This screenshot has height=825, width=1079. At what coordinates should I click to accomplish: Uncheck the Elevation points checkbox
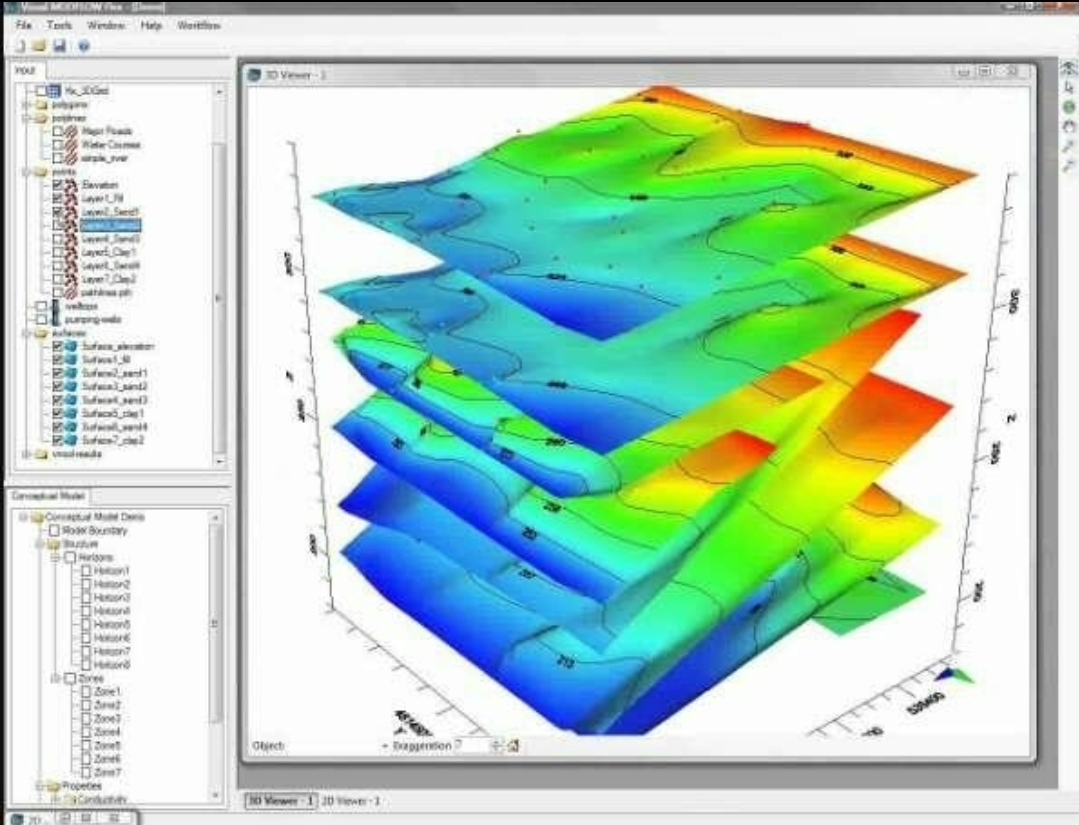(x=58, y=184)
